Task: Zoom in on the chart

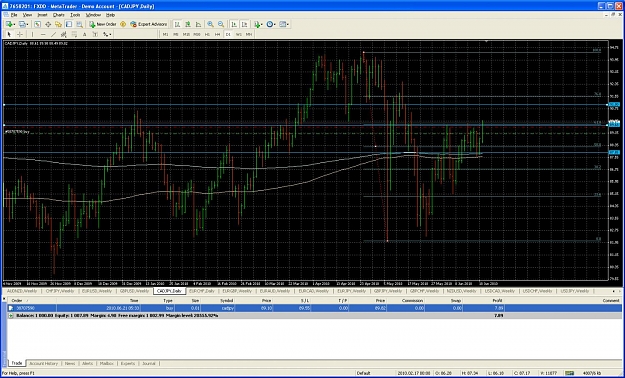Action: (x=210, y=24)
